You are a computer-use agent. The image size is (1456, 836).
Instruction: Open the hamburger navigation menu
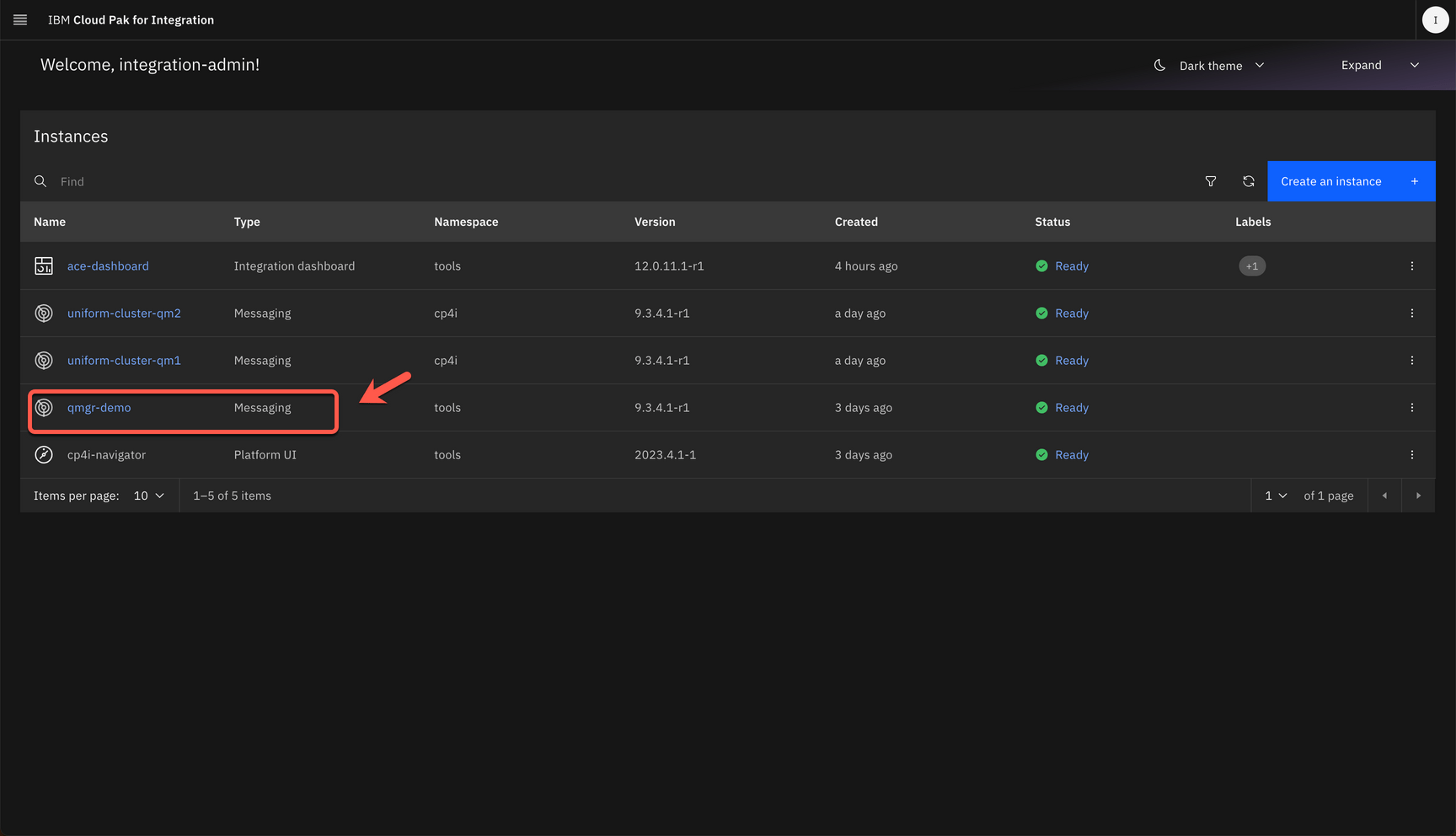(x=20, y=19)
